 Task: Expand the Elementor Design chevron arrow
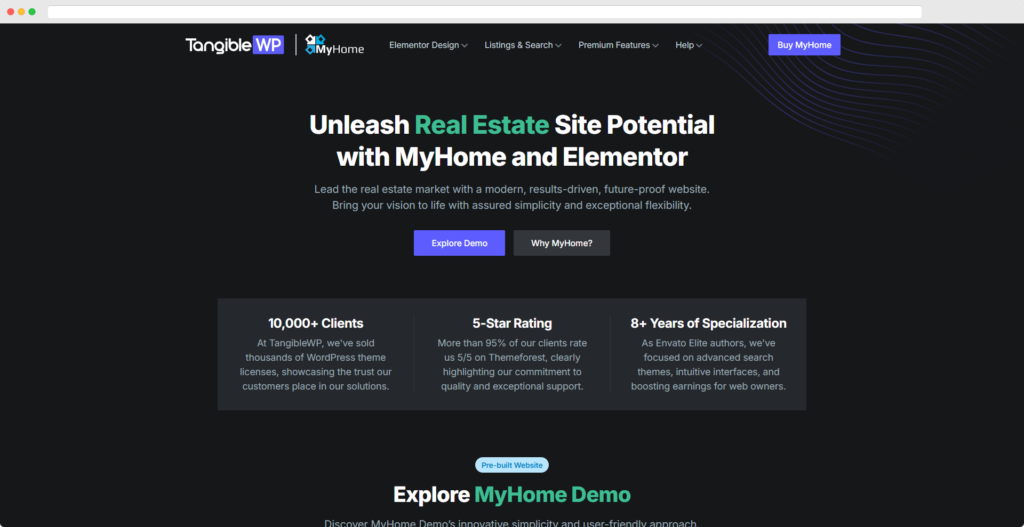[x=464, y=46]
